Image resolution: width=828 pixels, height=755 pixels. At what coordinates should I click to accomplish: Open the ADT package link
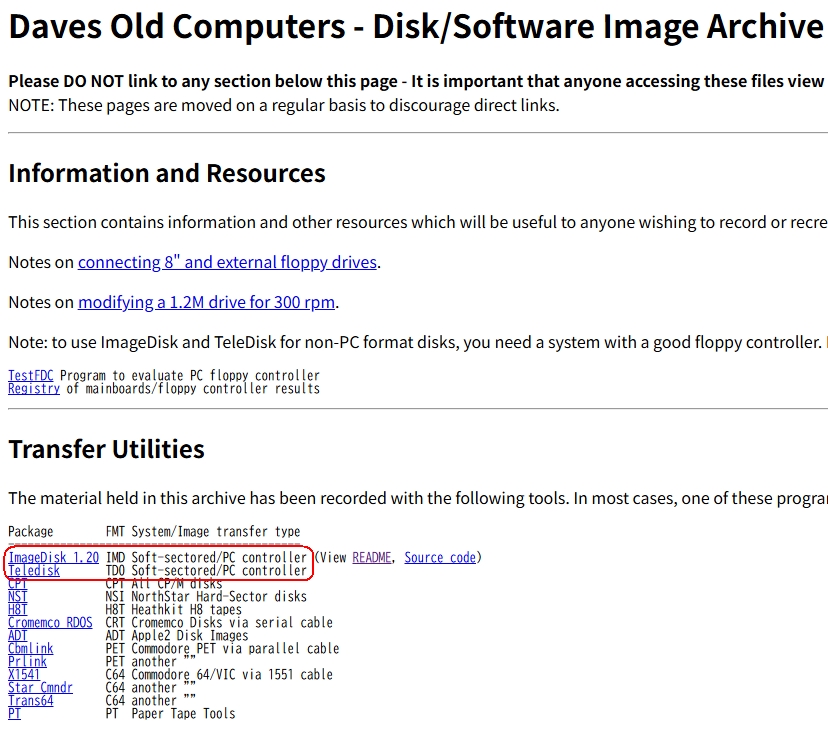(17, 636)
